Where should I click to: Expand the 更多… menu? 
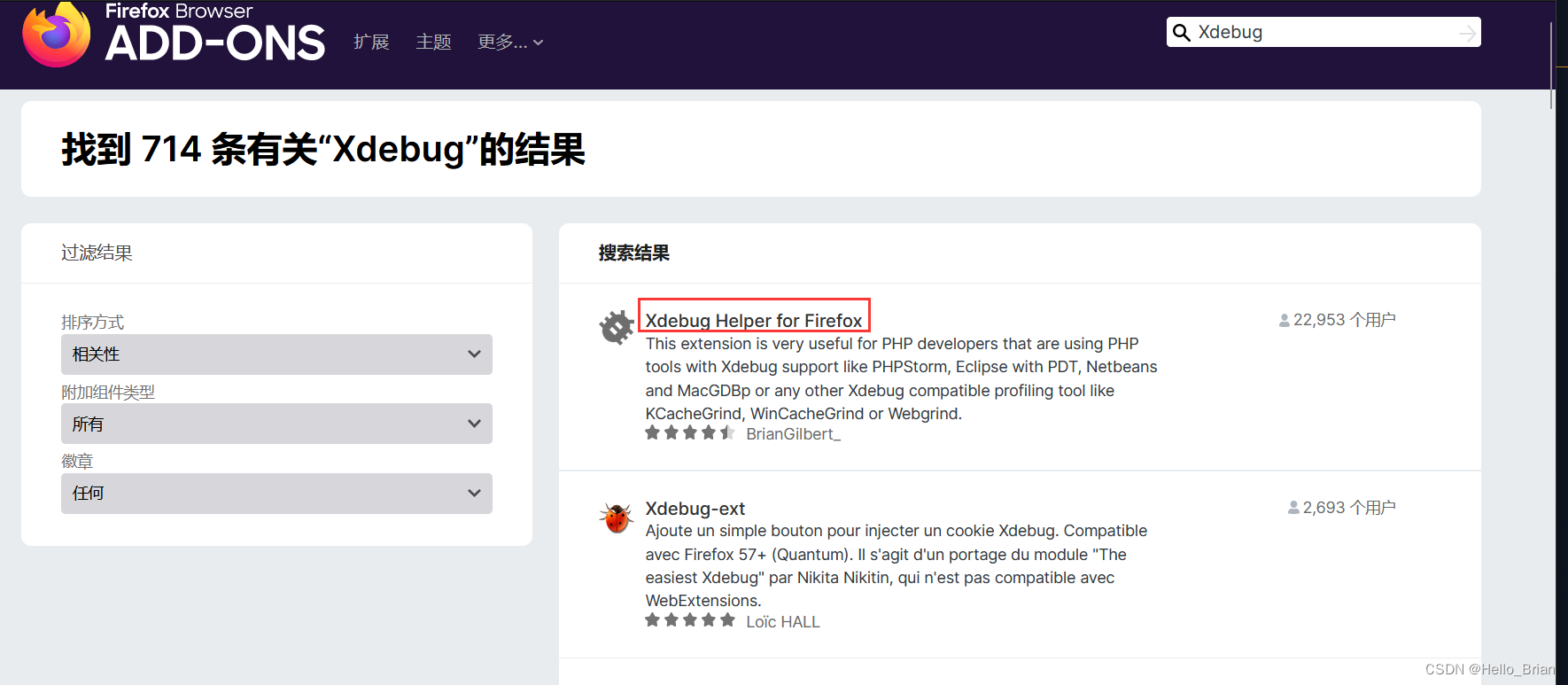pyautogui.click(x=510, y=42)
